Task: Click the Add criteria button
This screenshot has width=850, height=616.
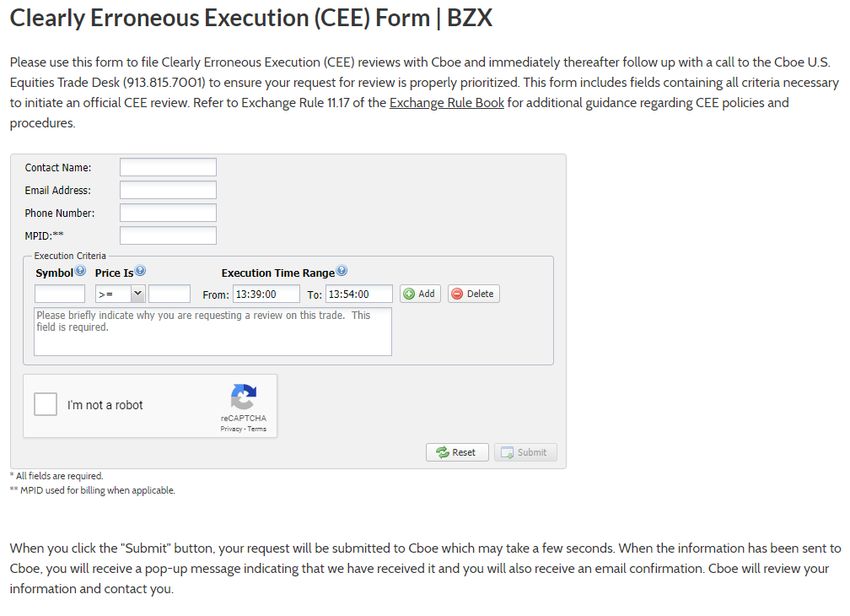Action: pyautogui.click(x=420, y=293)
